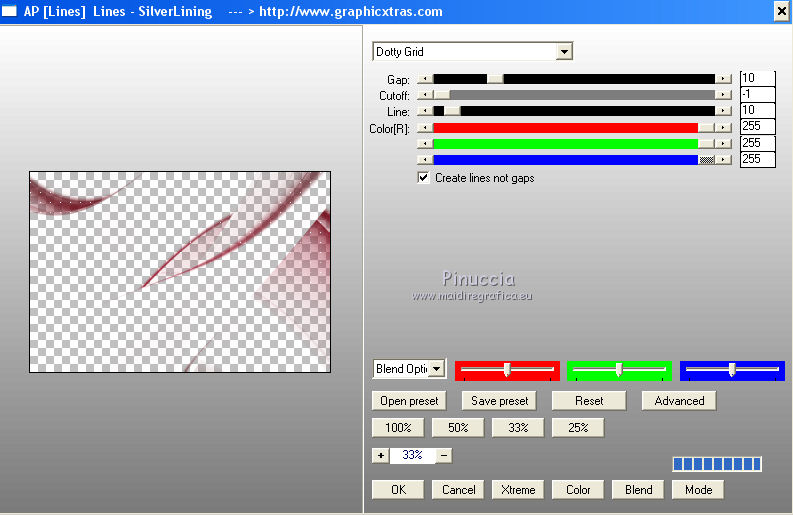Click the blue blend slider
Viewport: 793px width, 515px height.
tap(732, 370)
